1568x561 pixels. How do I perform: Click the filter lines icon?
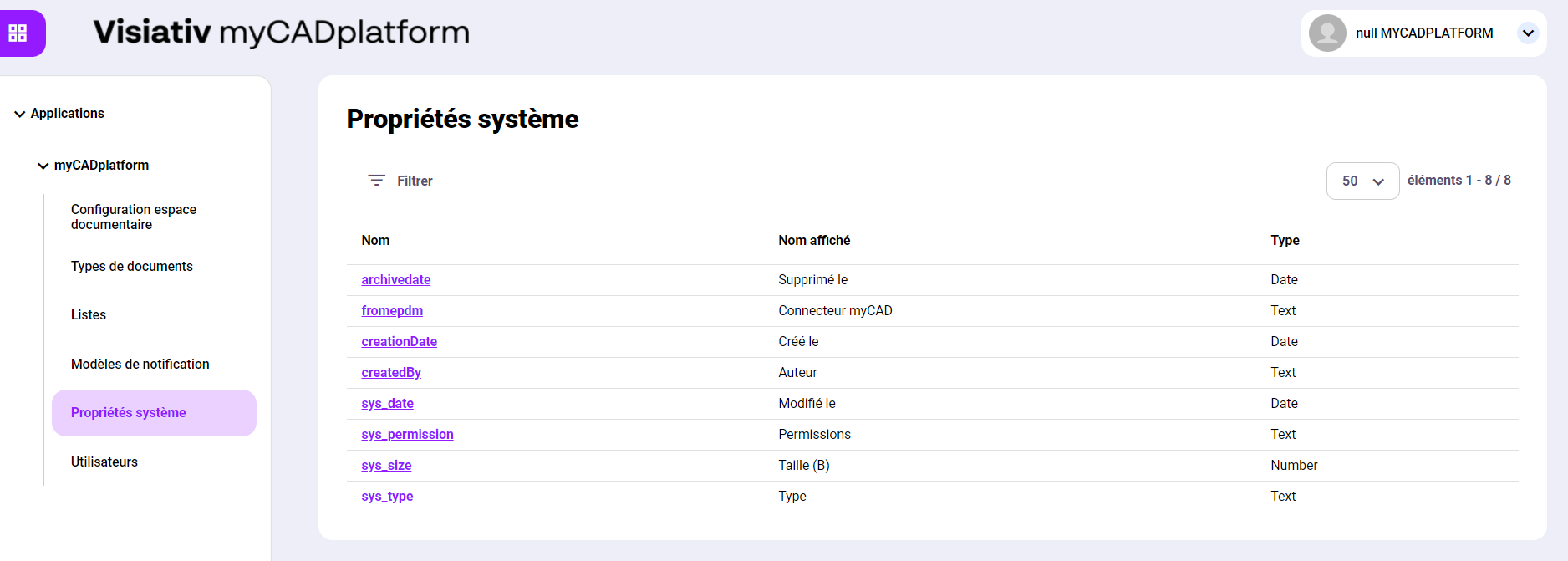pos(376,181)
